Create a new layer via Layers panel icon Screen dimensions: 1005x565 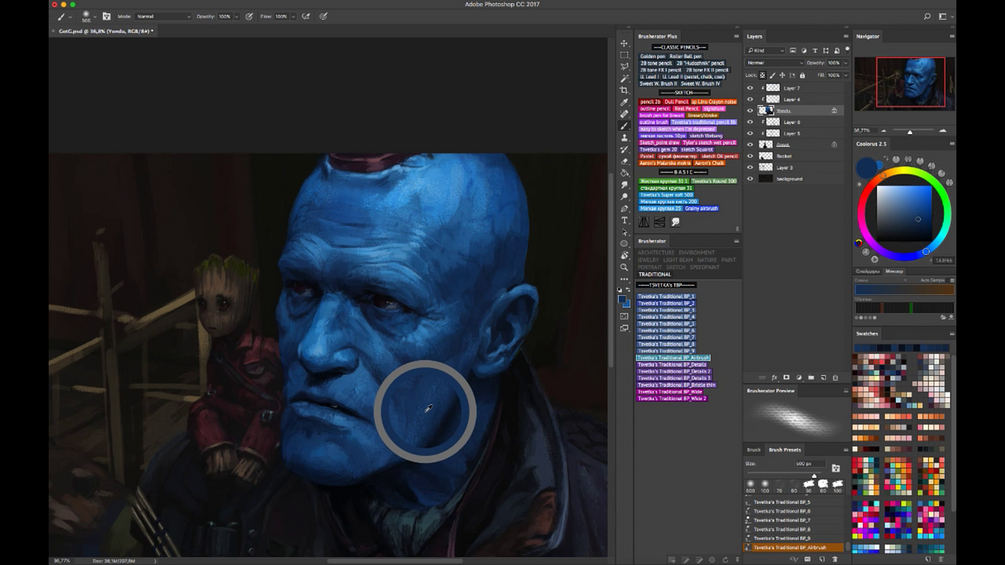click(824, 377)
